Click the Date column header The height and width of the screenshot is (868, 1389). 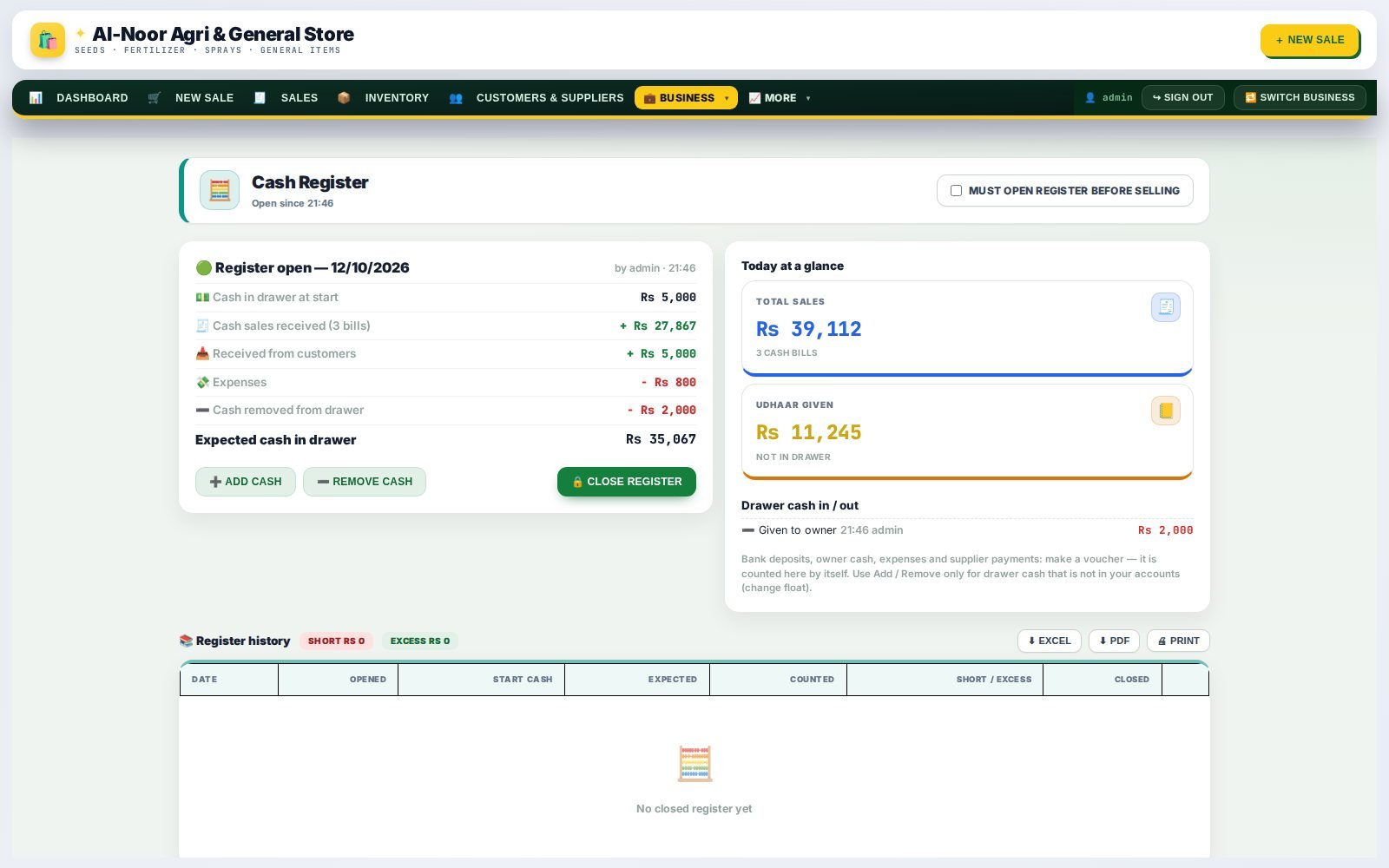229,680
